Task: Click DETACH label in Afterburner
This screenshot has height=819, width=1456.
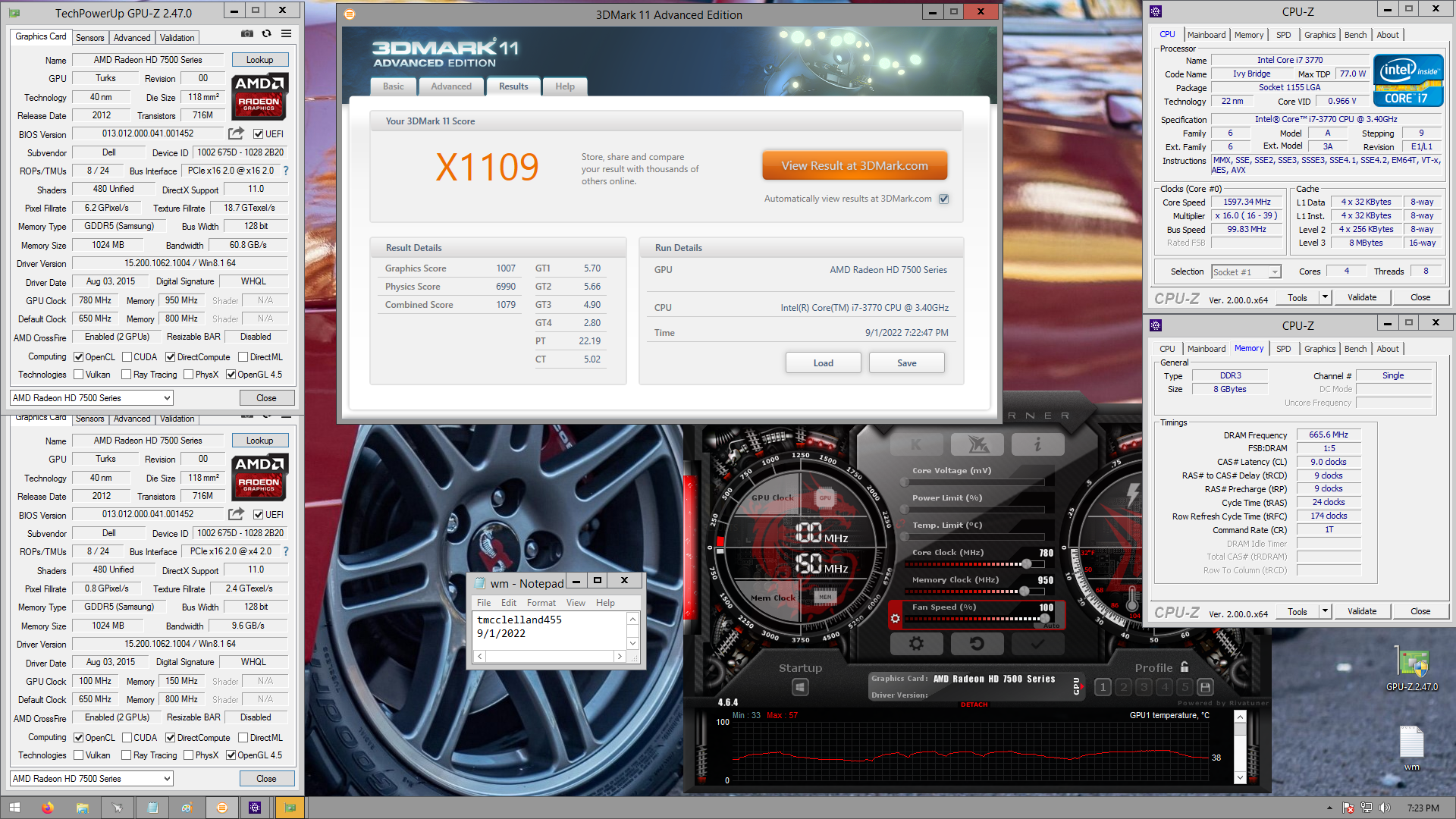Action: 974,704
